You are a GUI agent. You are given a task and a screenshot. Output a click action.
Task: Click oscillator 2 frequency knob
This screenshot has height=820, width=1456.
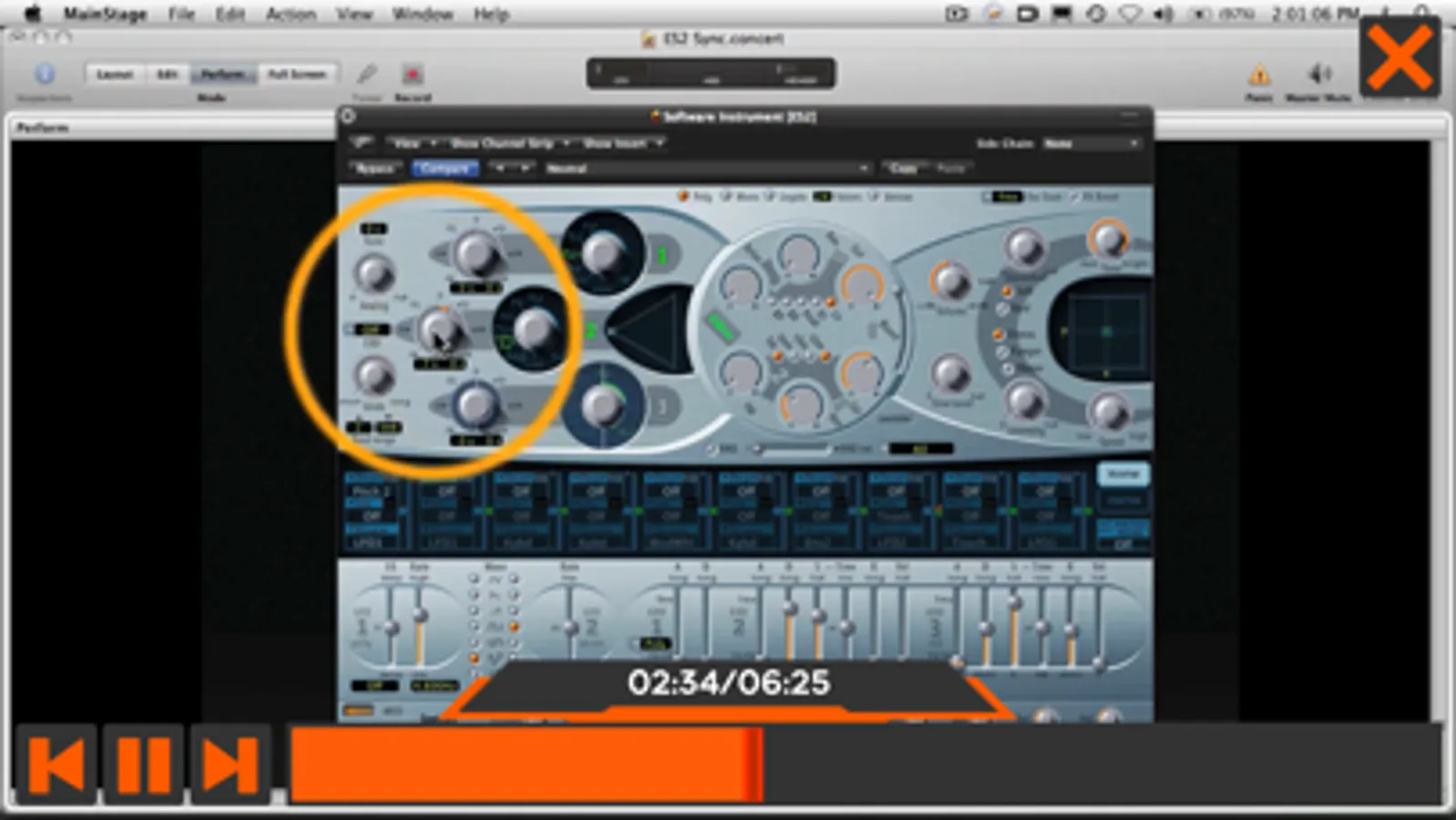(x=441, y=330)
